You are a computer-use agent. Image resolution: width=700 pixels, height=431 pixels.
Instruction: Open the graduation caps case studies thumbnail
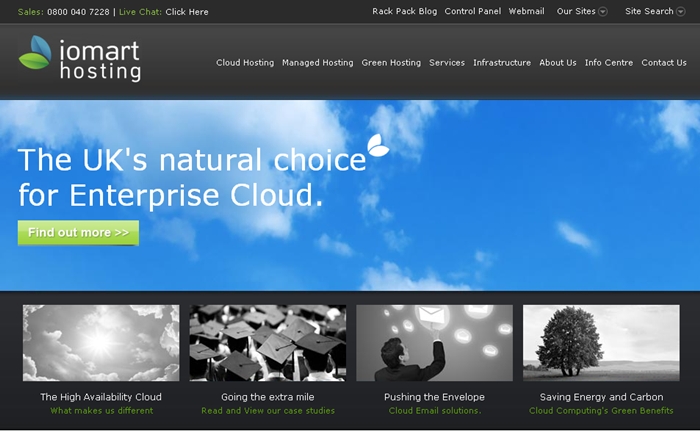pos(268,343)
